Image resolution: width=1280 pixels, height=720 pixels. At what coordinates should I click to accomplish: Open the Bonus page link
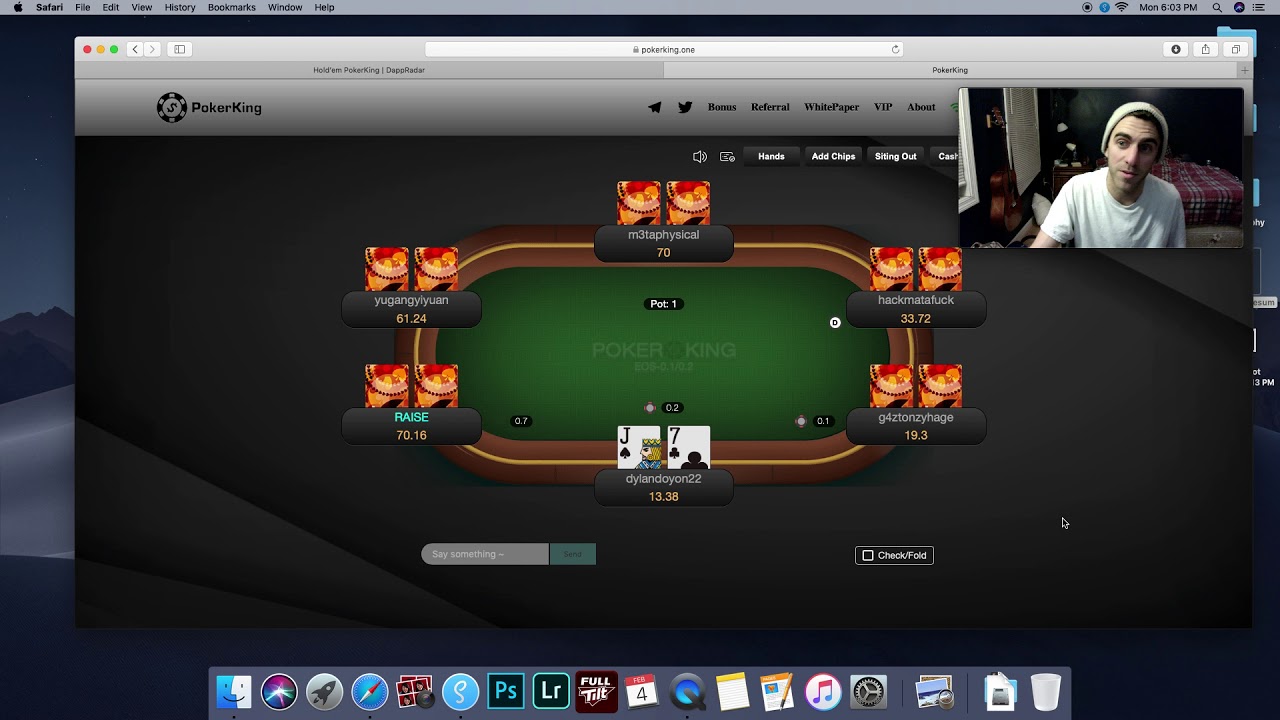(x=722, y=107)
